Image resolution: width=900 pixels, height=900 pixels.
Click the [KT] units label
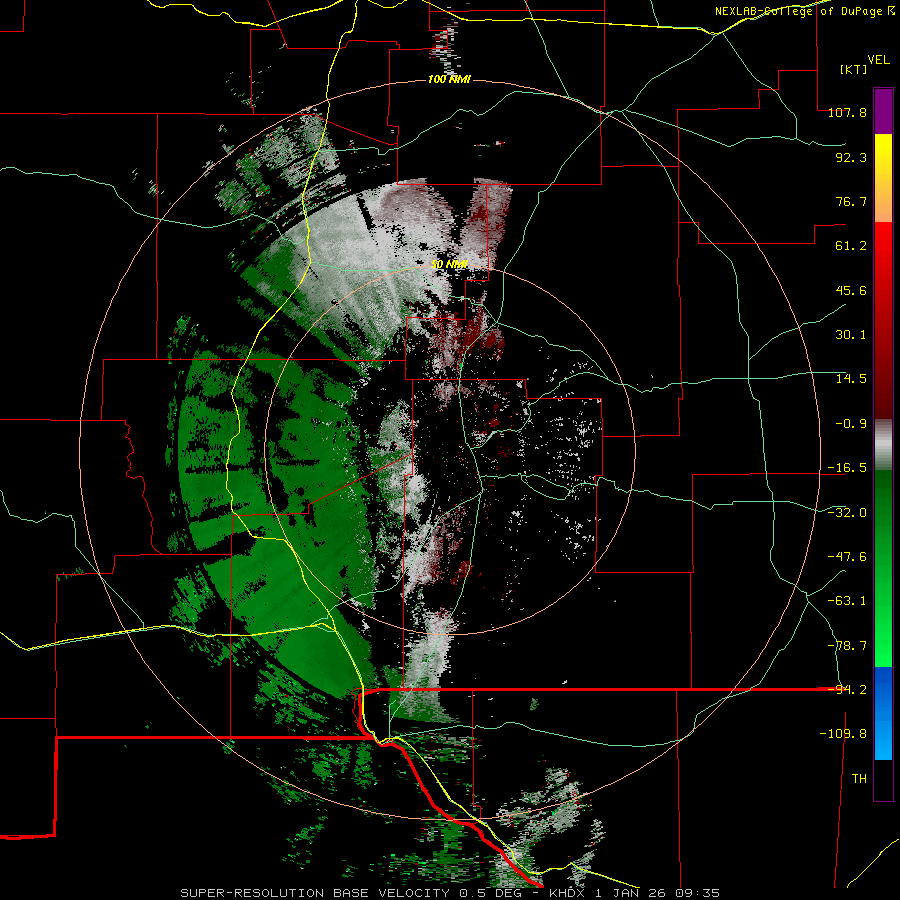click(854, 69)
